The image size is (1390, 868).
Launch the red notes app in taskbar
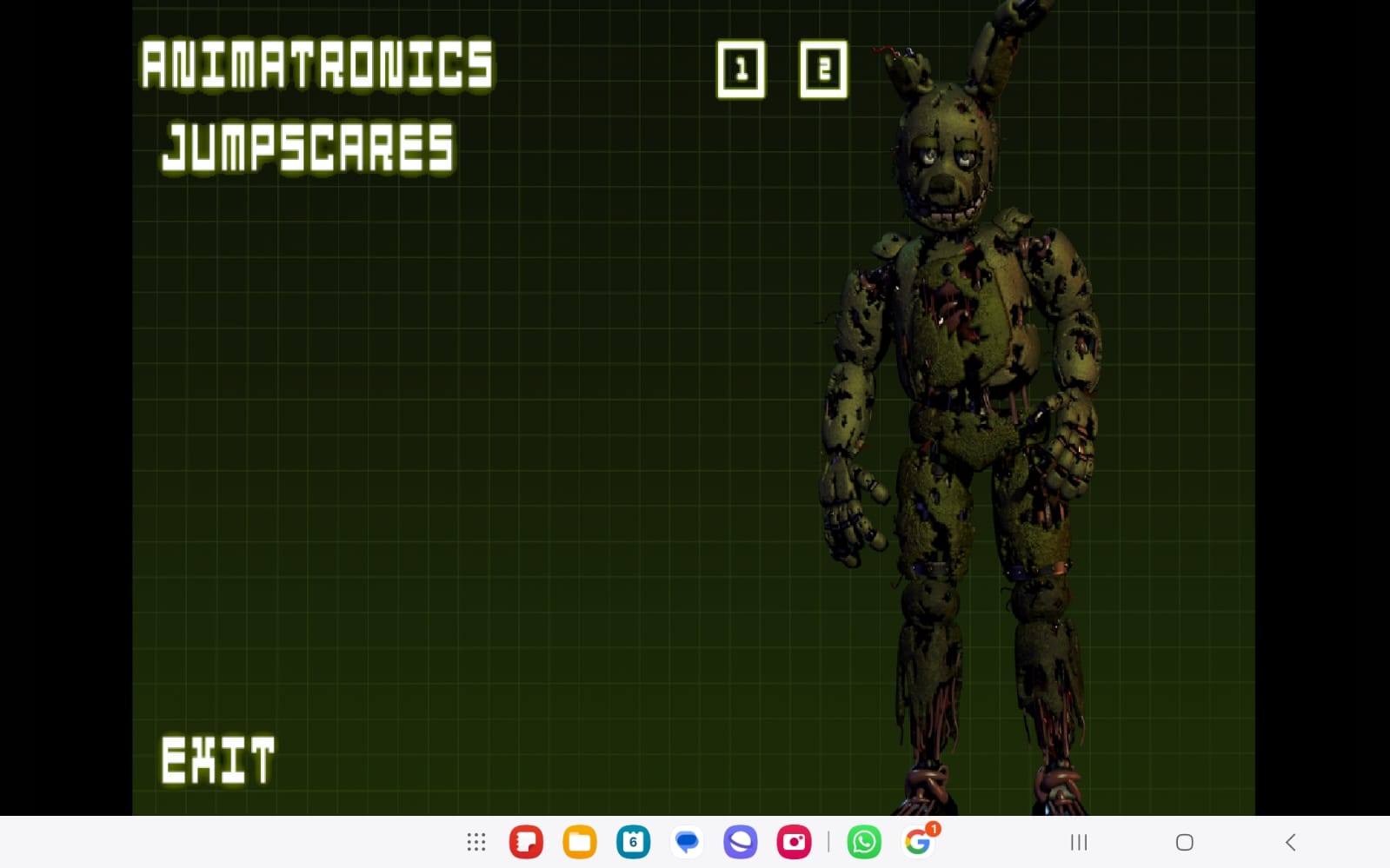tap(526, 842)
